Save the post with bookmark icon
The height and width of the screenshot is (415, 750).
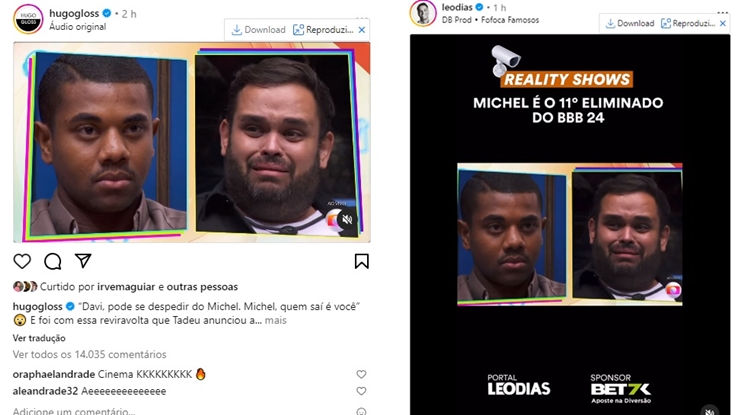(362, 261)
